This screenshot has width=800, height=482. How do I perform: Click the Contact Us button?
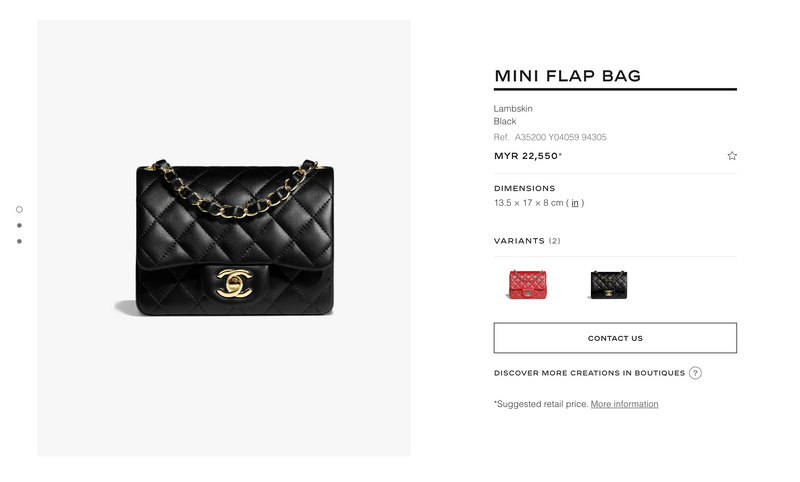coord(615,338)
